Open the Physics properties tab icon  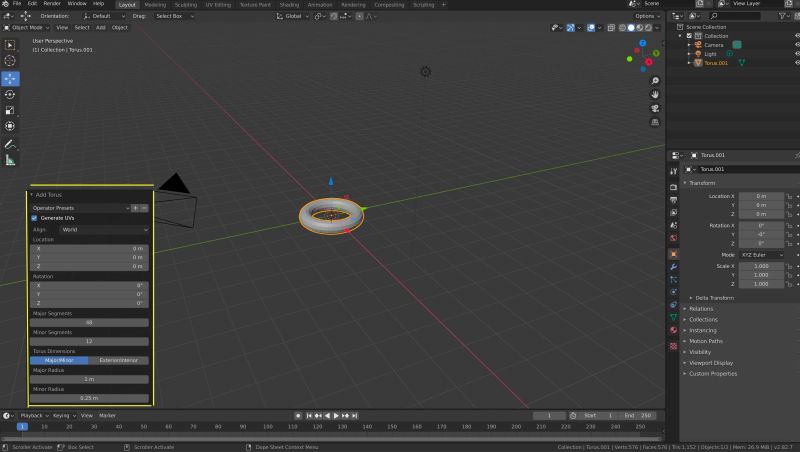pos(673,292)
